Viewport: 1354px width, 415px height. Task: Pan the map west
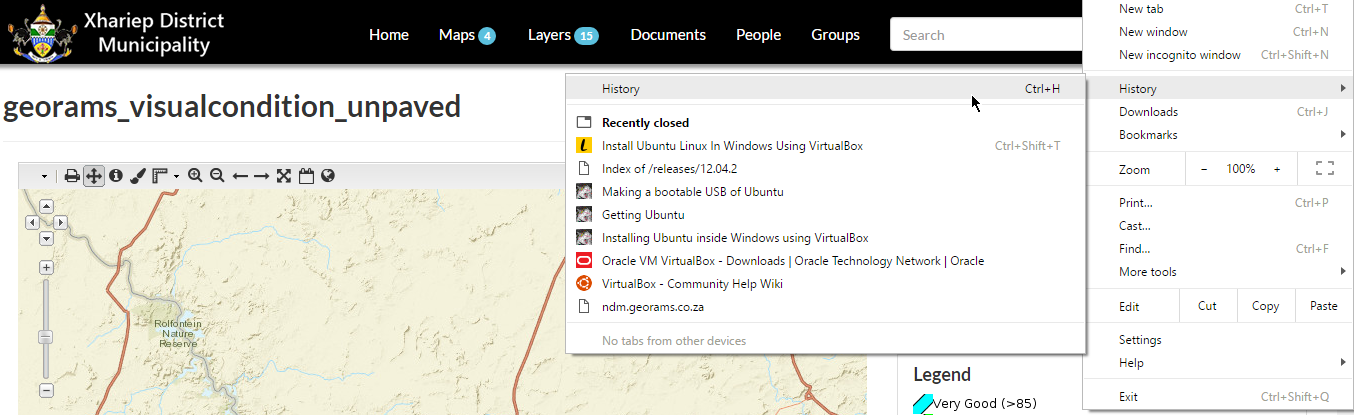32,222
